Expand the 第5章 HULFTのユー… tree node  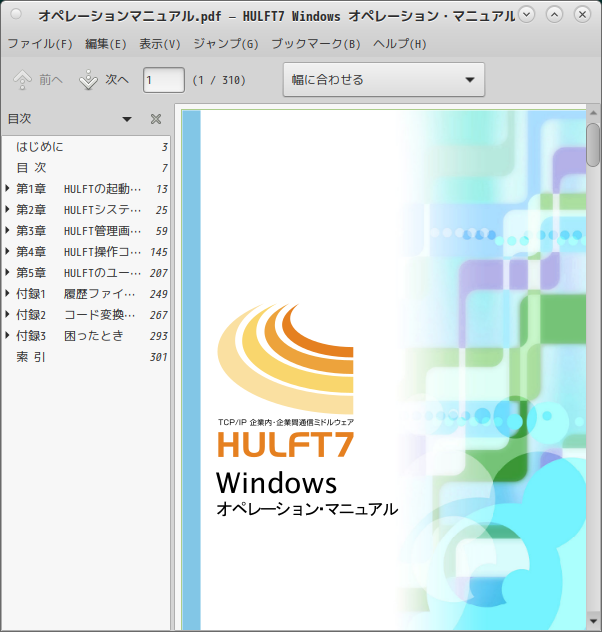pyautogui.click(x=7, y=272)
